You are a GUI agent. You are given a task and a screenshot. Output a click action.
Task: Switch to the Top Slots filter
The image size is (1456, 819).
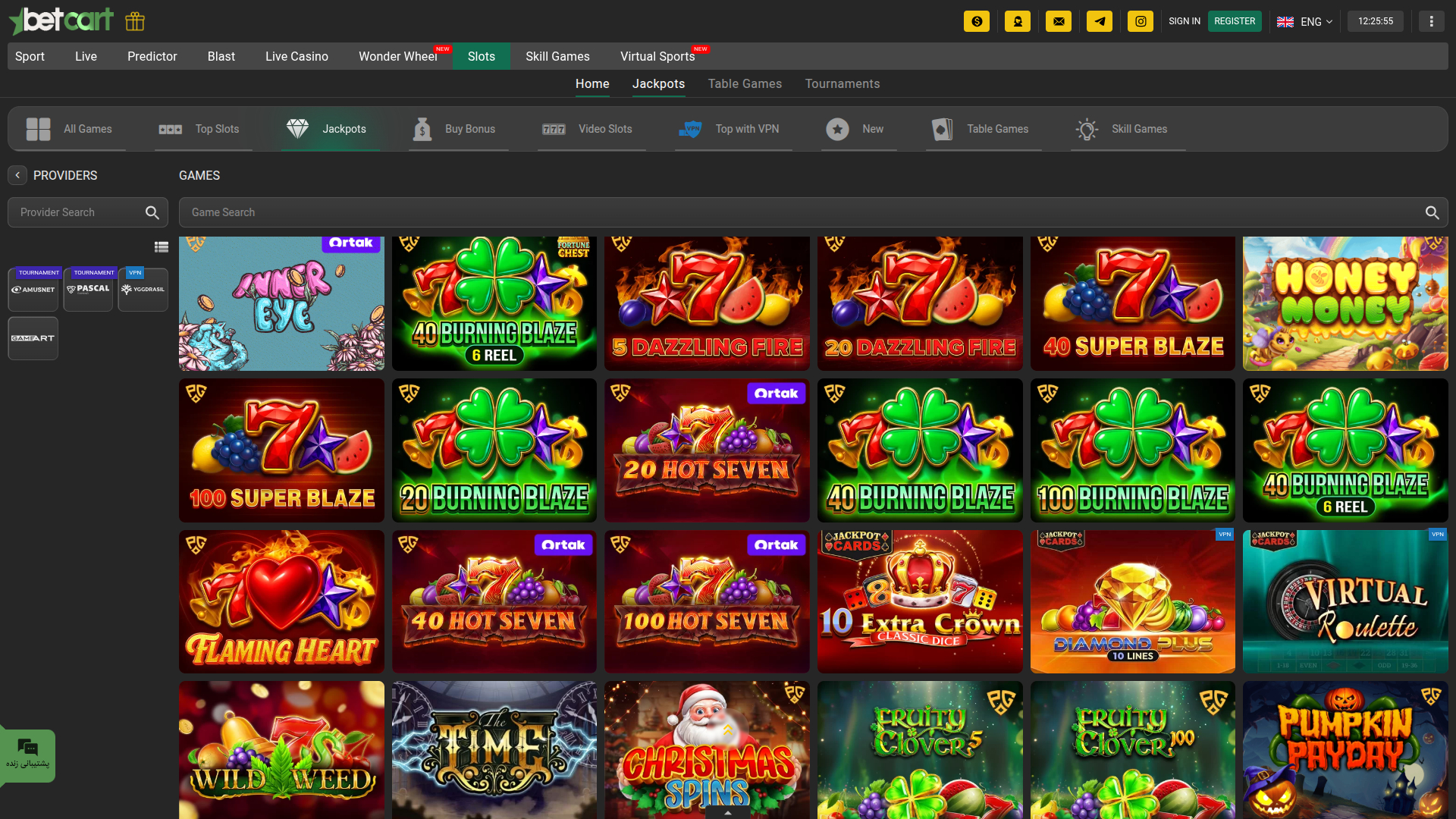tap(202, 129)
